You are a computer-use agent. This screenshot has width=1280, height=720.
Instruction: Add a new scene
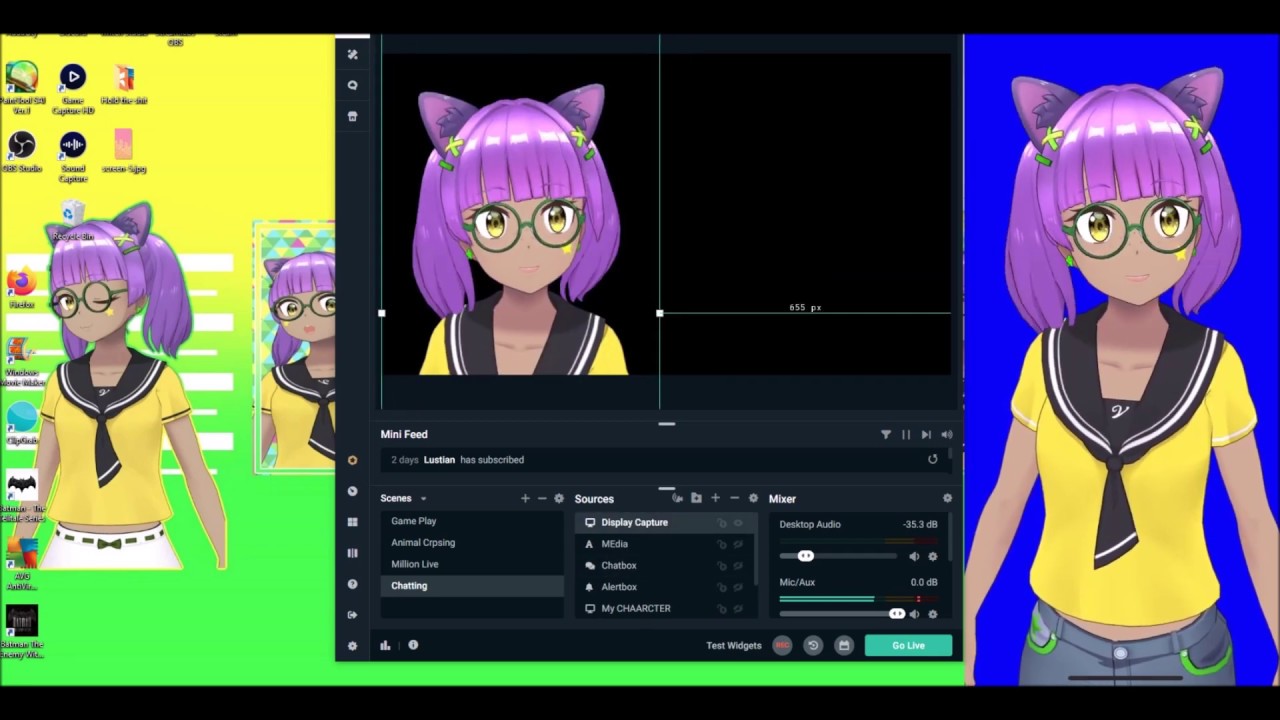[525, 498]
